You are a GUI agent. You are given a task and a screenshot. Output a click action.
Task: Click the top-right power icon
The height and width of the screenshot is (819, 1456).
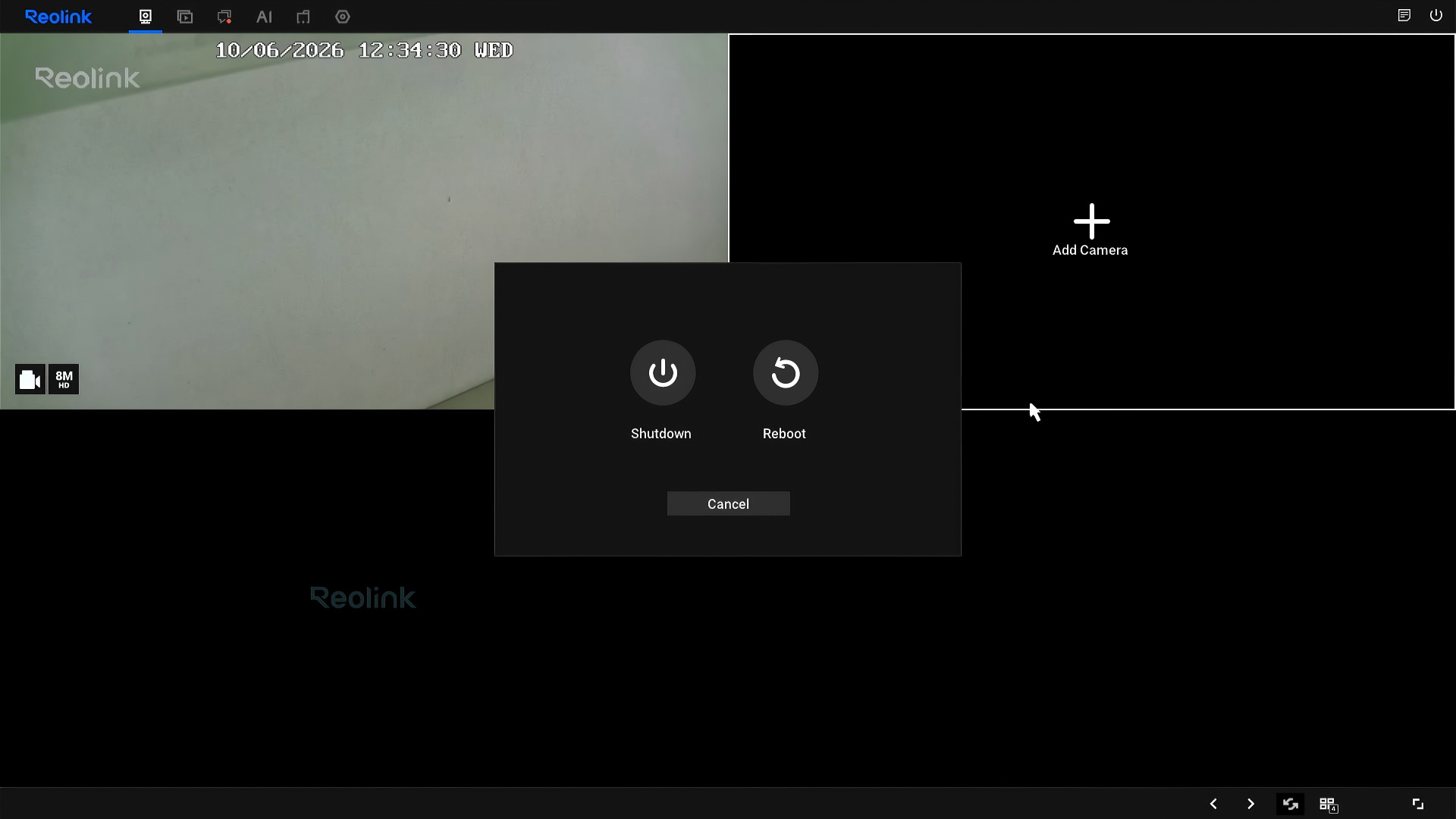pyautogui.click(x=1436, y=15)
